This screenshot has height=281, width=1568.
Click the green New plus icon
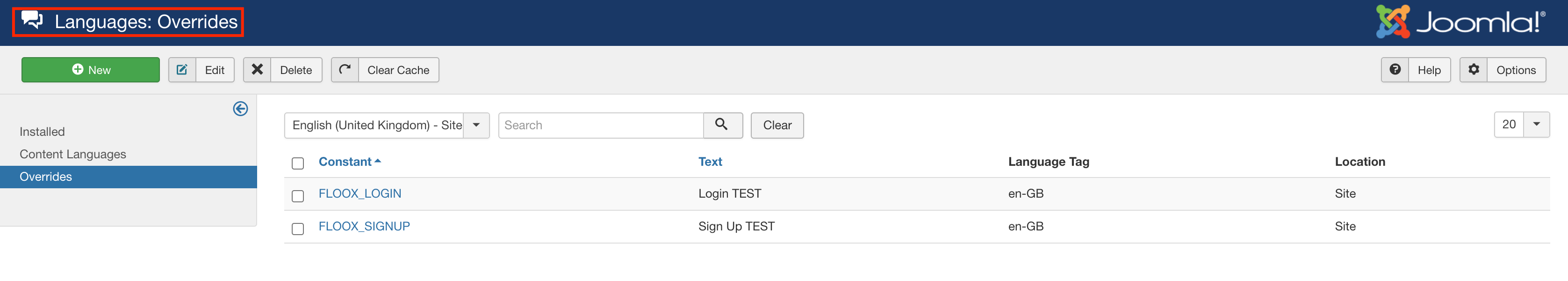coord(78,69)
